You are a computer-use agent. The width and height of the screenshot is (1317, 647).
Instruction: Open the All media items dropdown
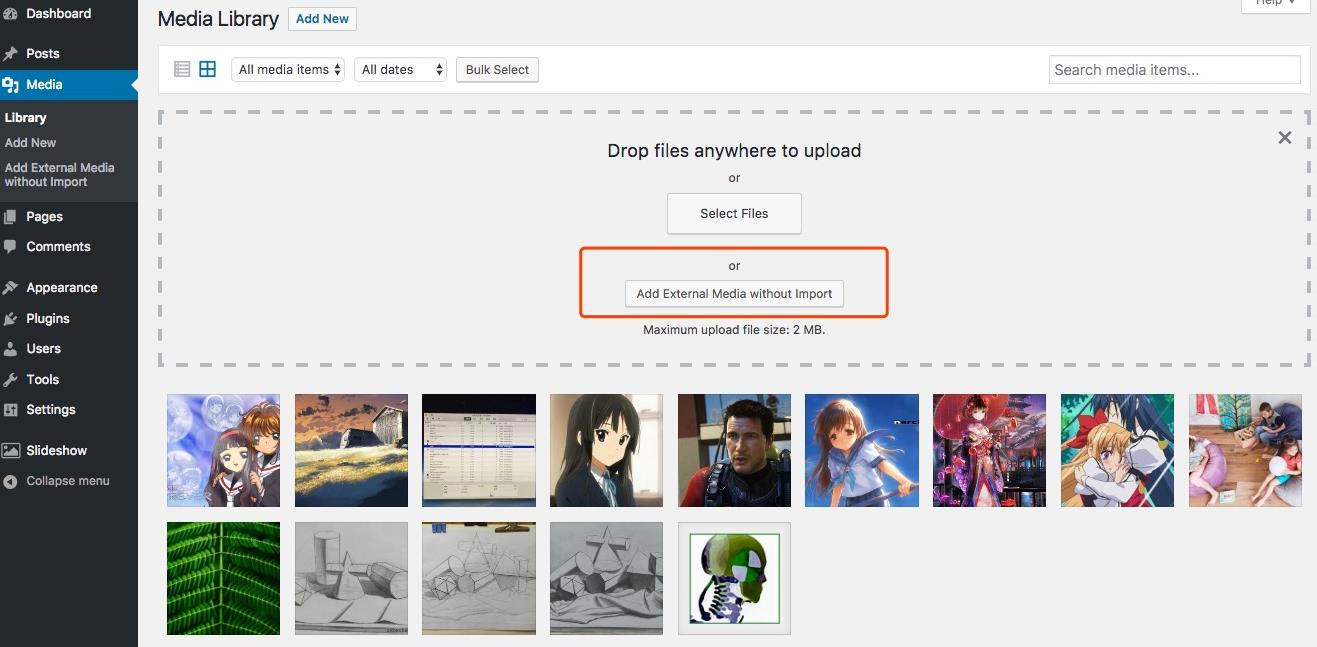pyautogui.click(x=288, y=70)
